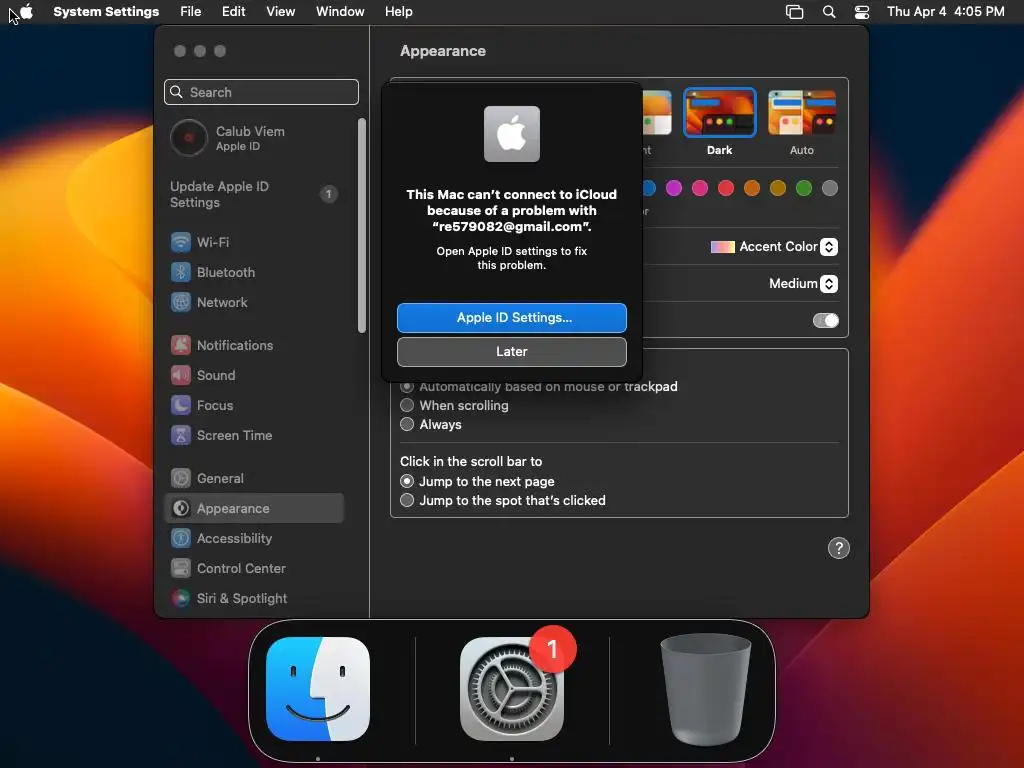Click the badge on Update Apple ID Settings

(328, 194)
